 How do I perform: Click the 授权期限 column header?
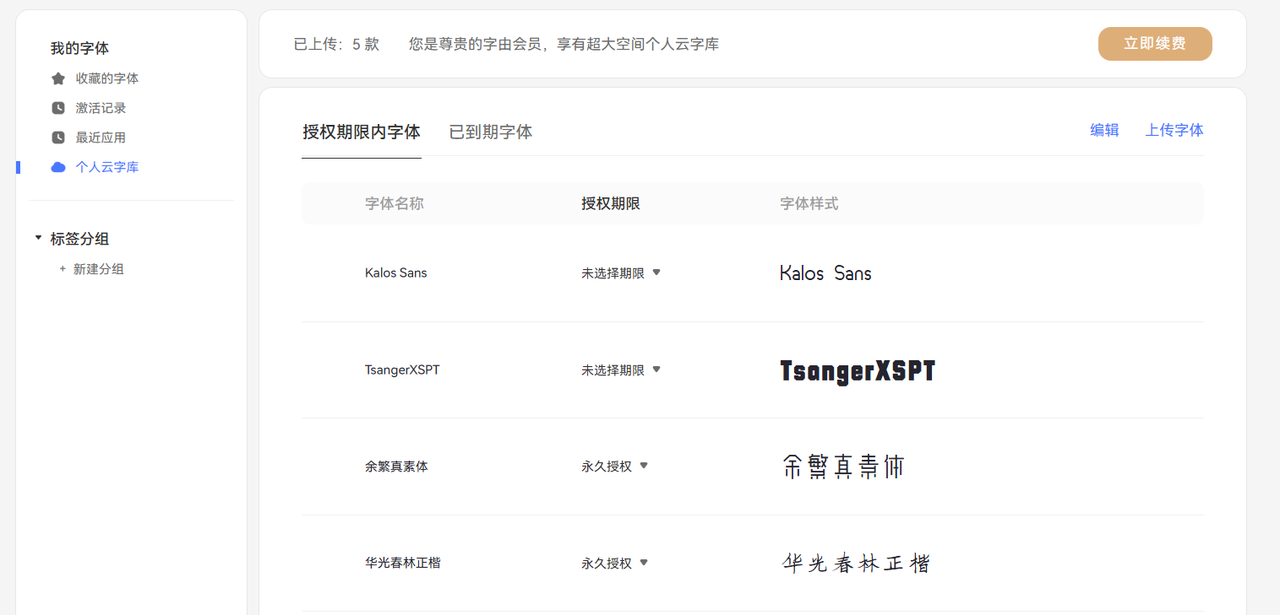(610, 204)
